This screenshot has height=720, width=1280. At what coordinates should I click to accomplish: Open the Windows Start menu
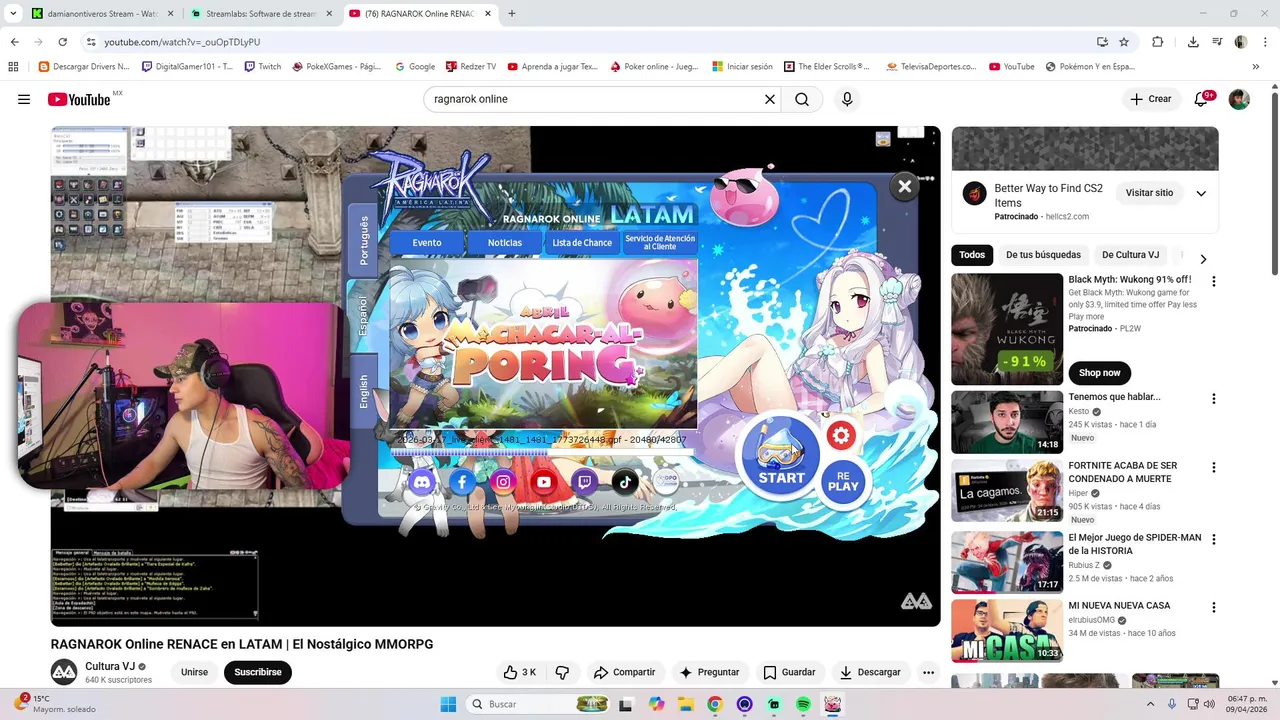pyautogui.click(x=448, y=704)
